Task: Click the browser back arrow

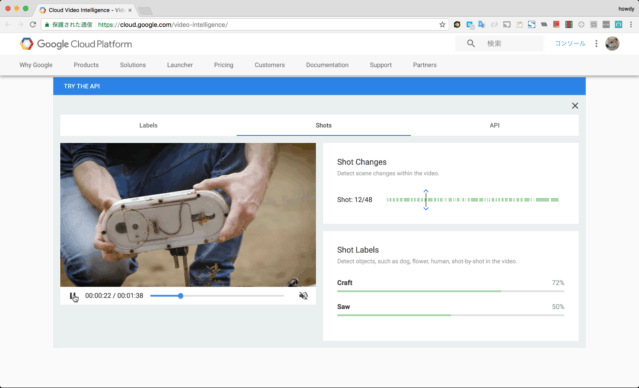Action: point(8,24)
